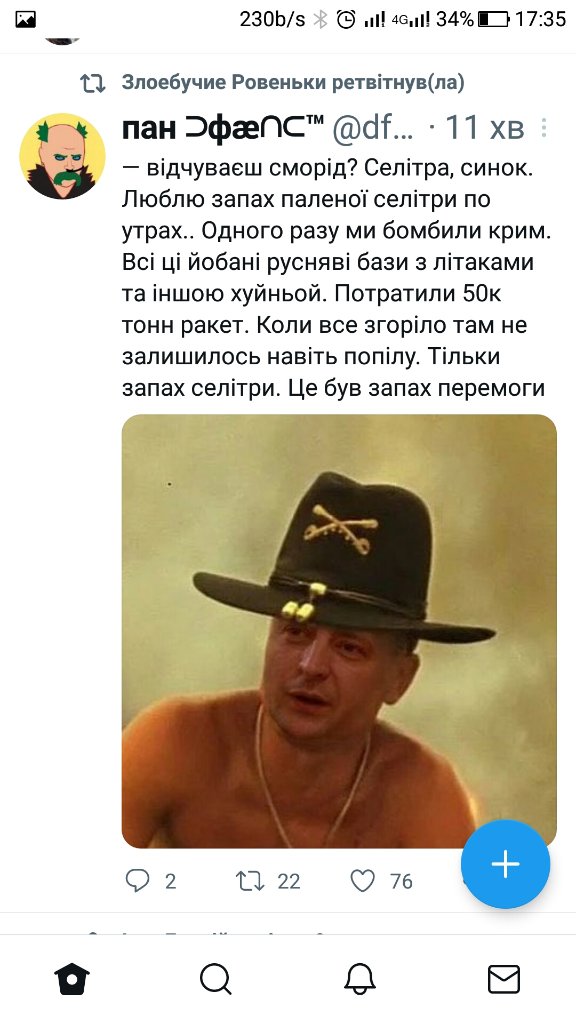This screenshot has width=576, height=1024.
Task: Open the Home tab icon
Action: click(x=72, y=979)
